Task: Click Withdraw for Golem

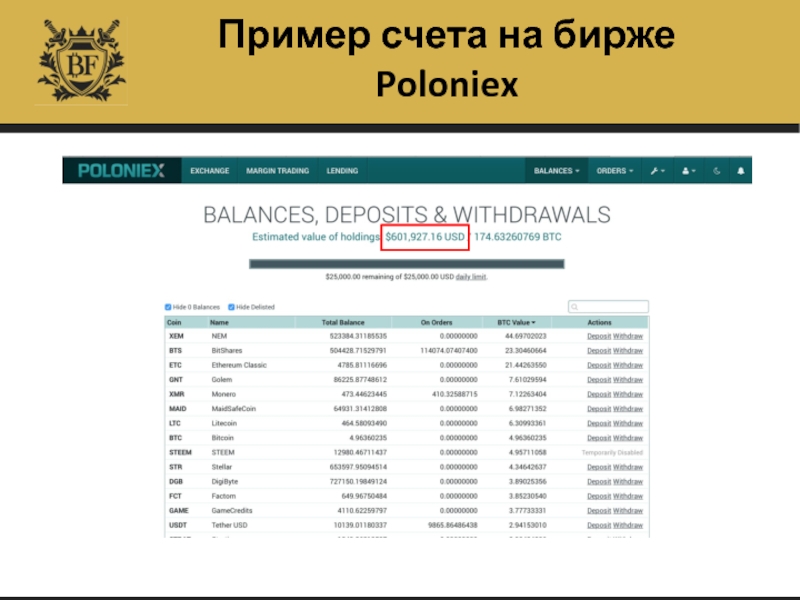Action: [628, 380]
